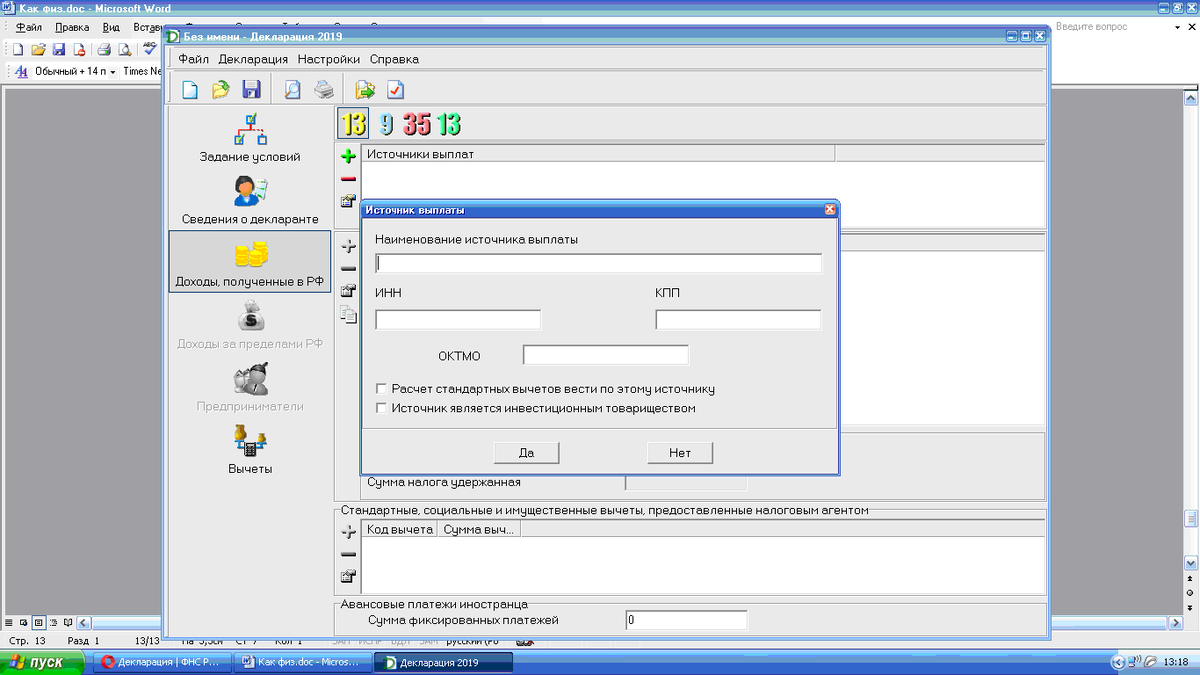Viewport: 1200px width, 675px height.
Task: Open the Word style dropdown Обычный + 14 п
Action: (75, 72)
